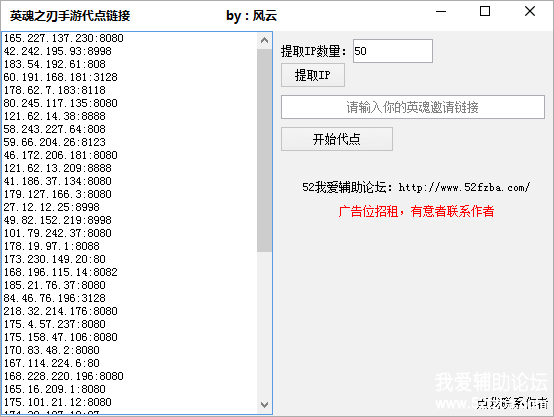Click the 提取IP数量 label
The width and height of the screenshot is (554, 417).
coord(314,52)
